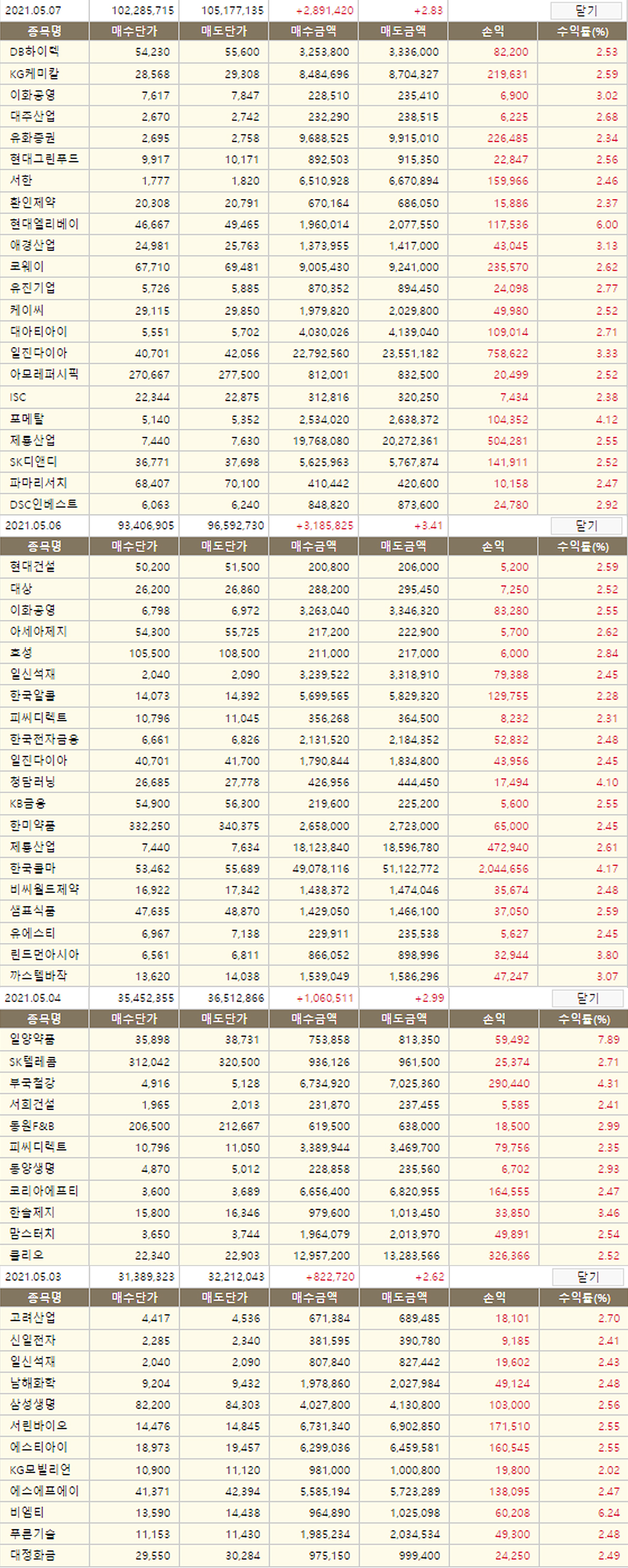Click the 동원F&B stock name
Viewport: 628px width, 1568px height.
[31, 1127]
